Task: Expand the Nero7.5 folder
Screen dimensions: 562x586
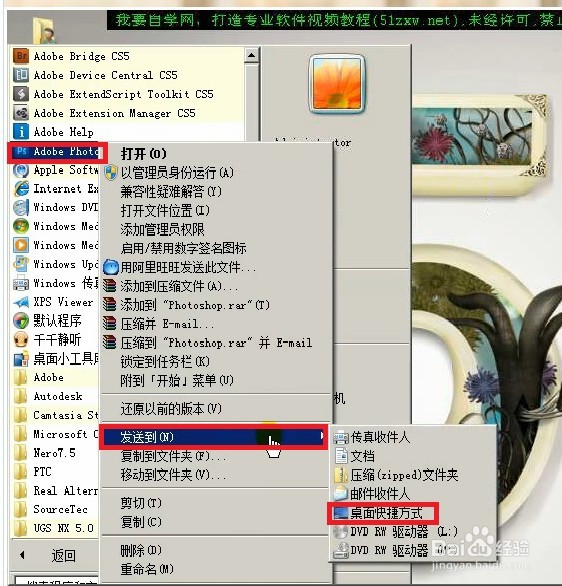Action: click(x=55, y=453)
